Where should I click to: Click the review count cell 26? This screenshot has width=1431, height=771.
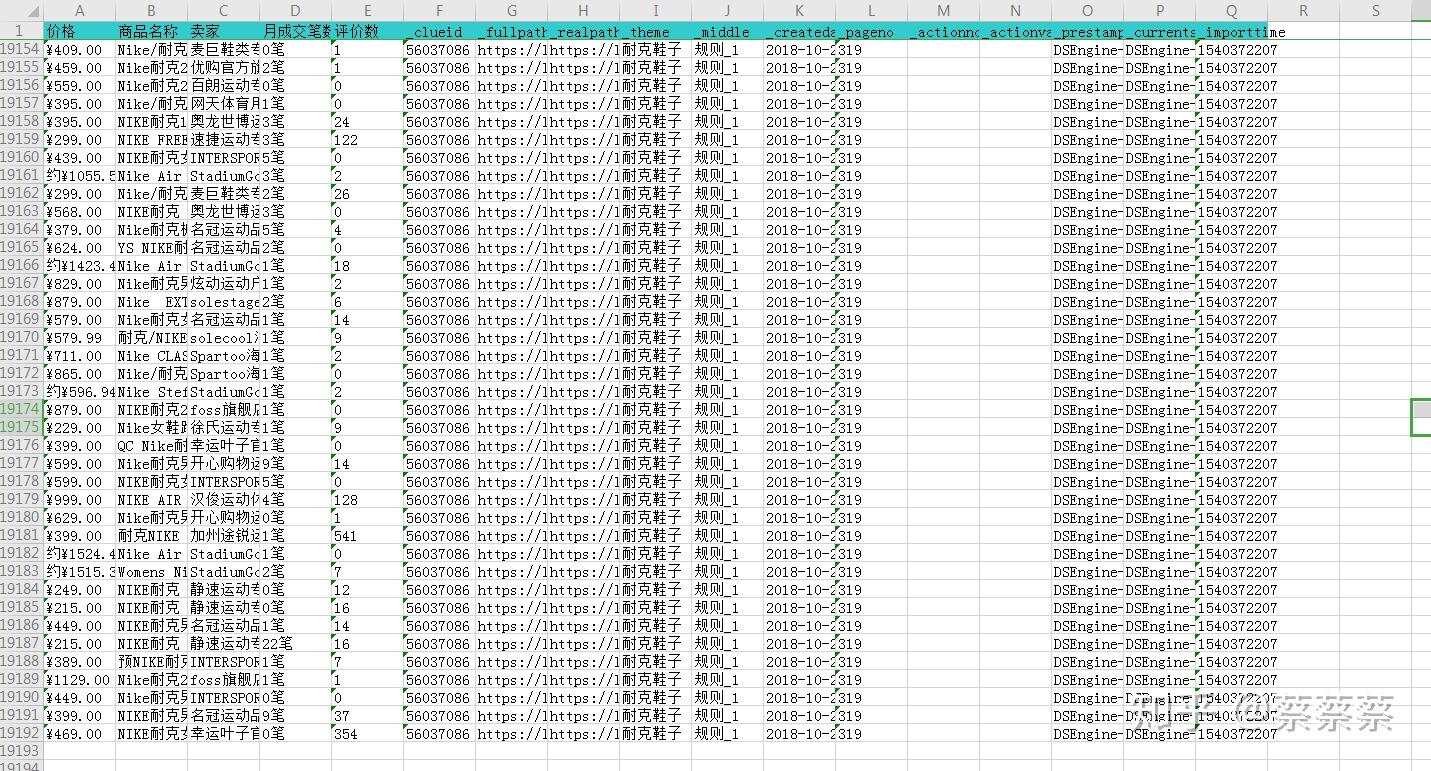[368, 194]
